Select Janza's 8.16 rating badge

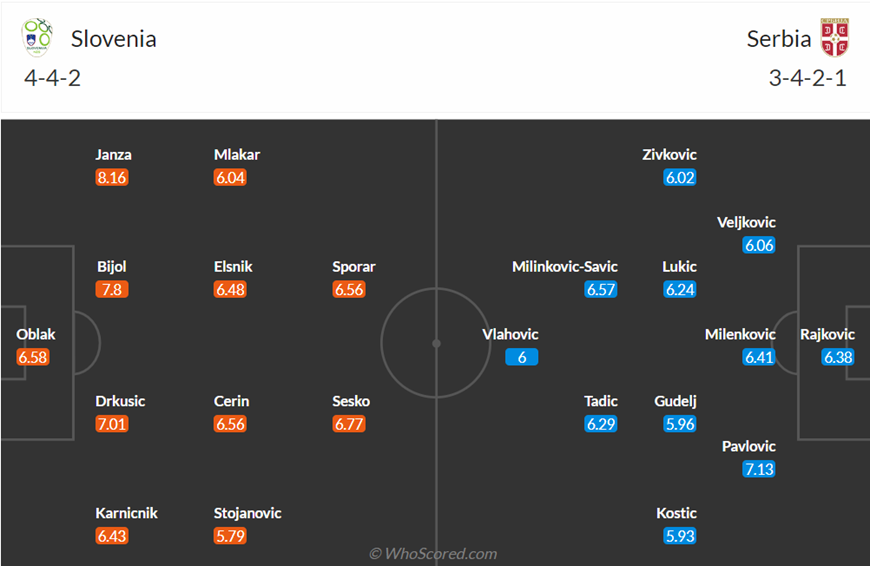point(112,178)
